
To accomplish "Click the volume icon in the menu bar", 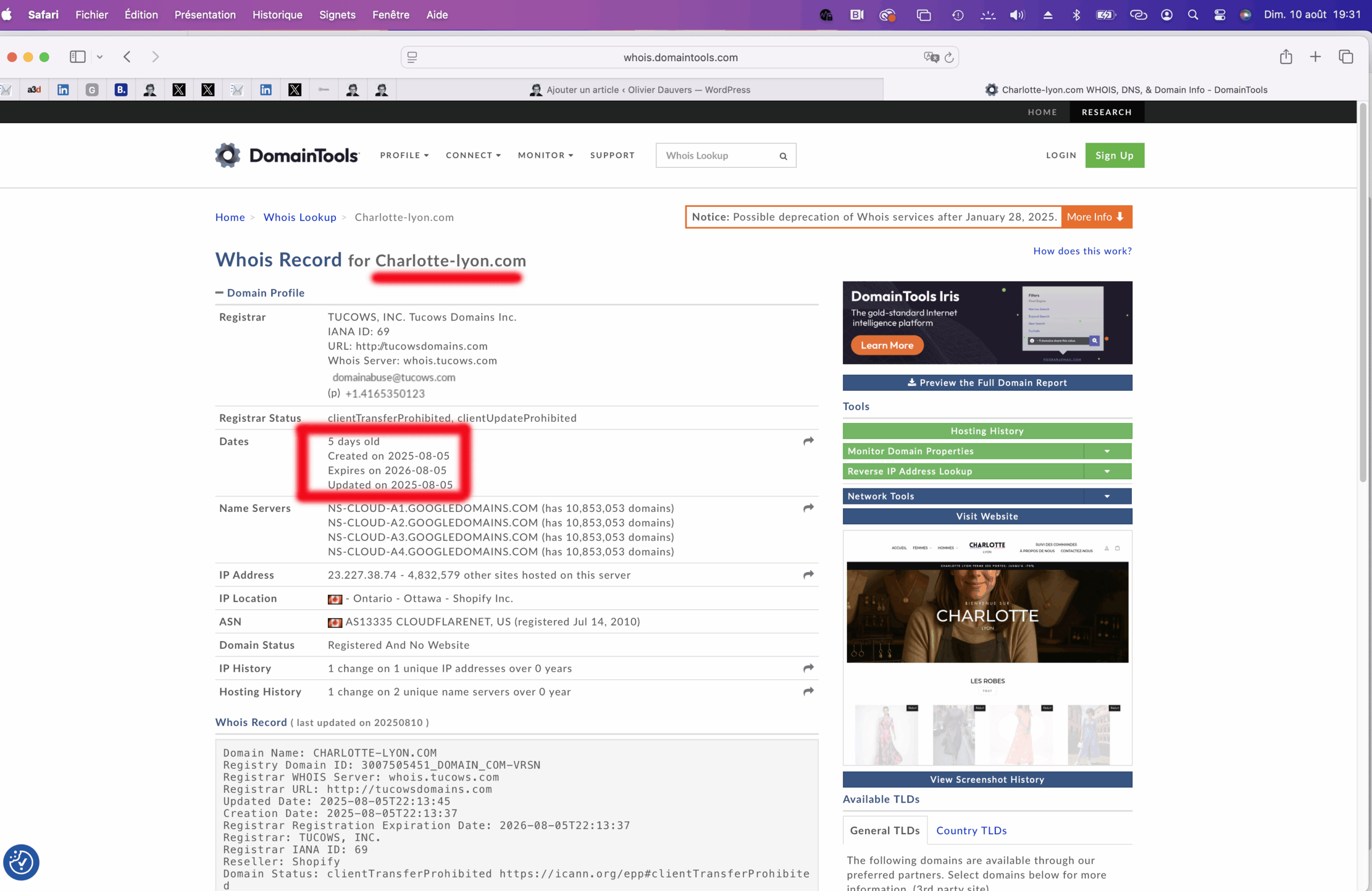I will coord(1017,15).
